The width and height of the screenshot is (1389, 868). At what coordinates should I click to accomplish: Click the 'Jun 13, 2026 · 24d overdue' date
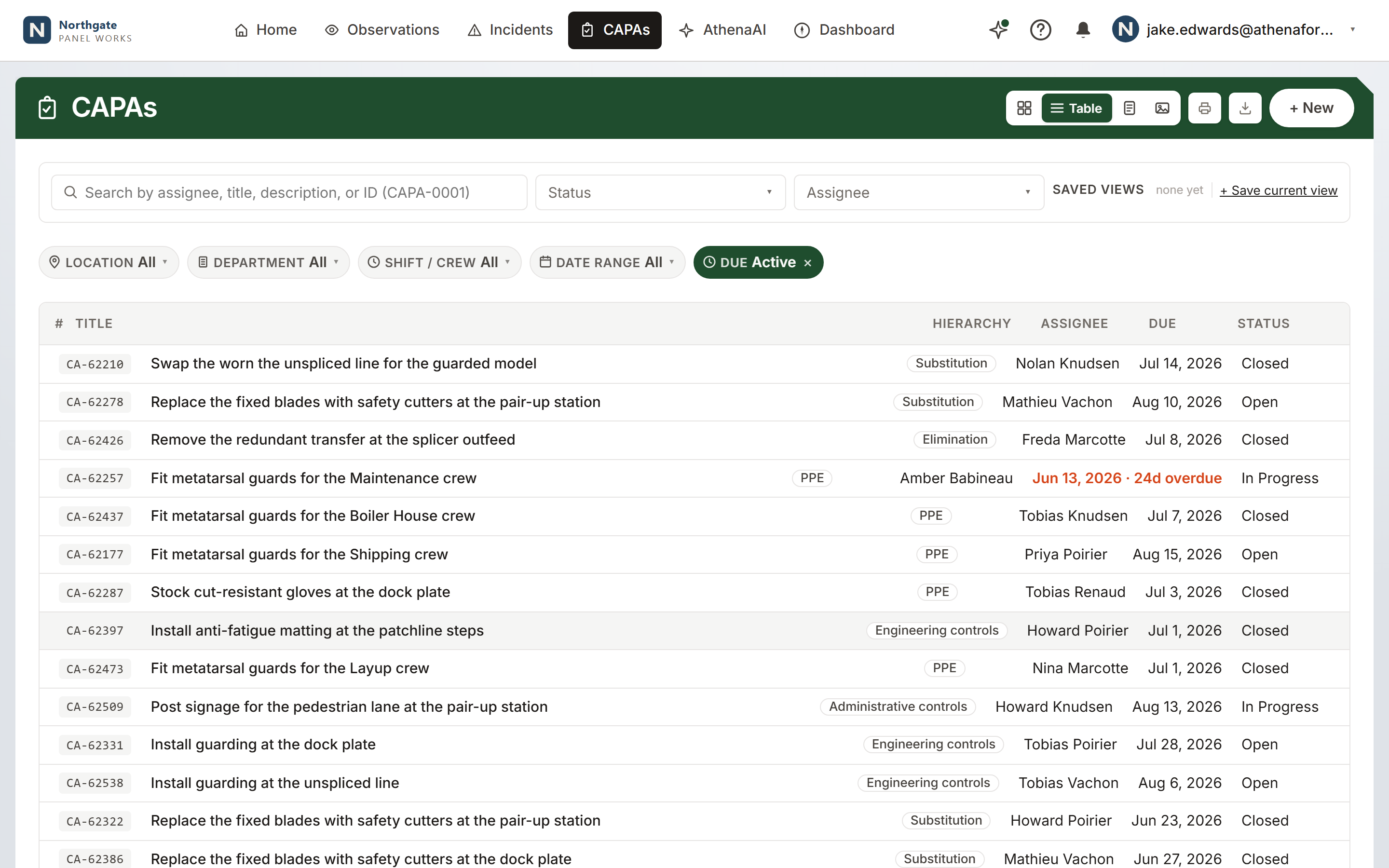tap(1127, 478)
